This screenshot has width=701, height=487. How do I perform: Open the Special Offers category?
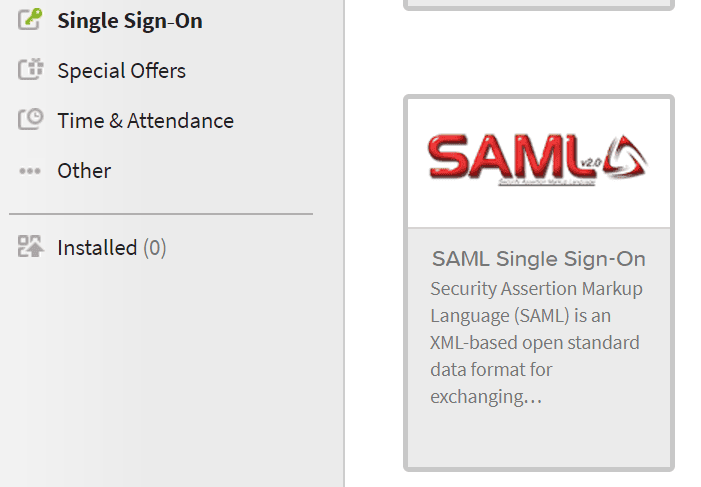point(121,71)
